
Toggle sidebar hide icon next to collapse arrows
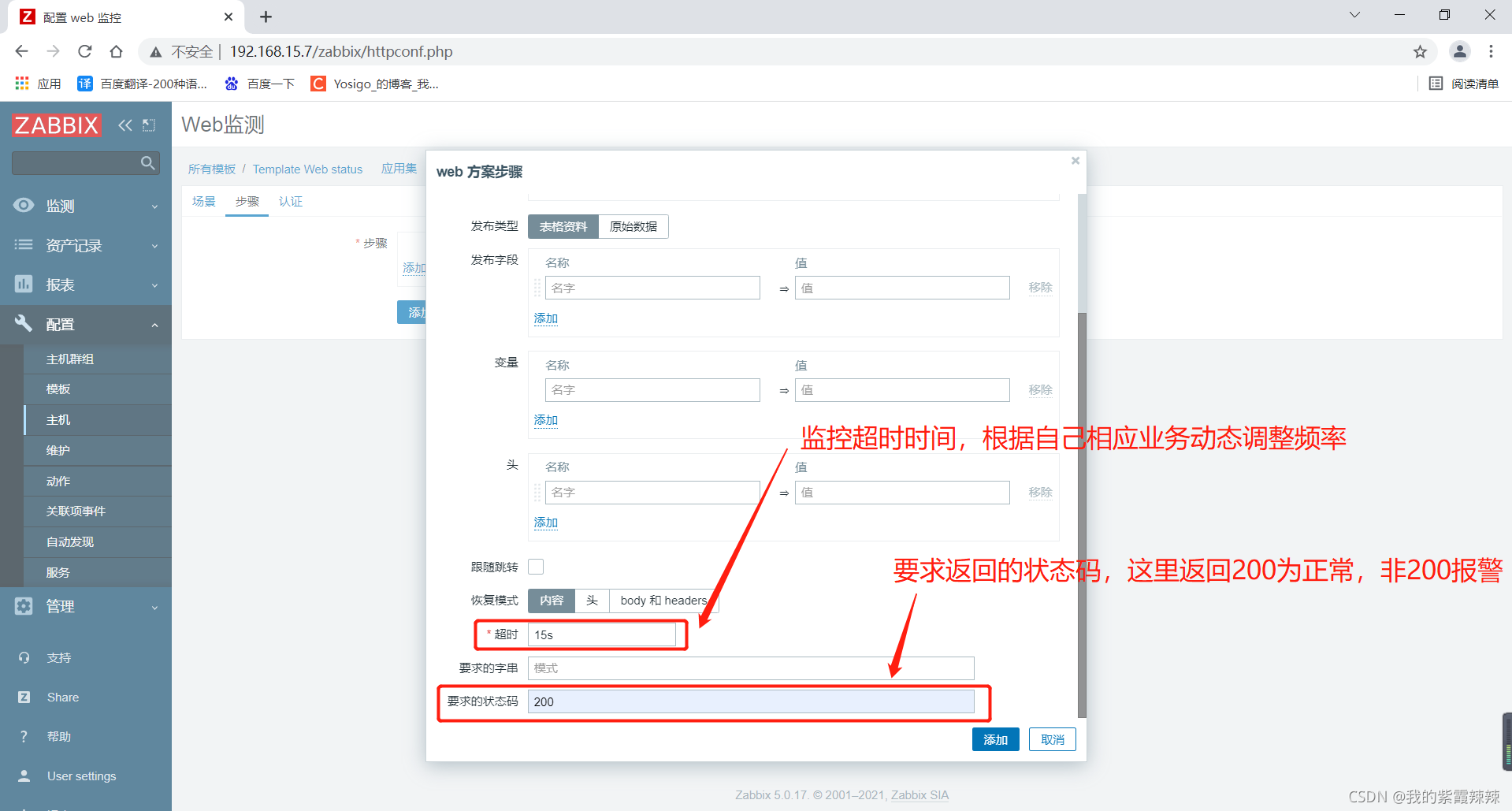149,125
